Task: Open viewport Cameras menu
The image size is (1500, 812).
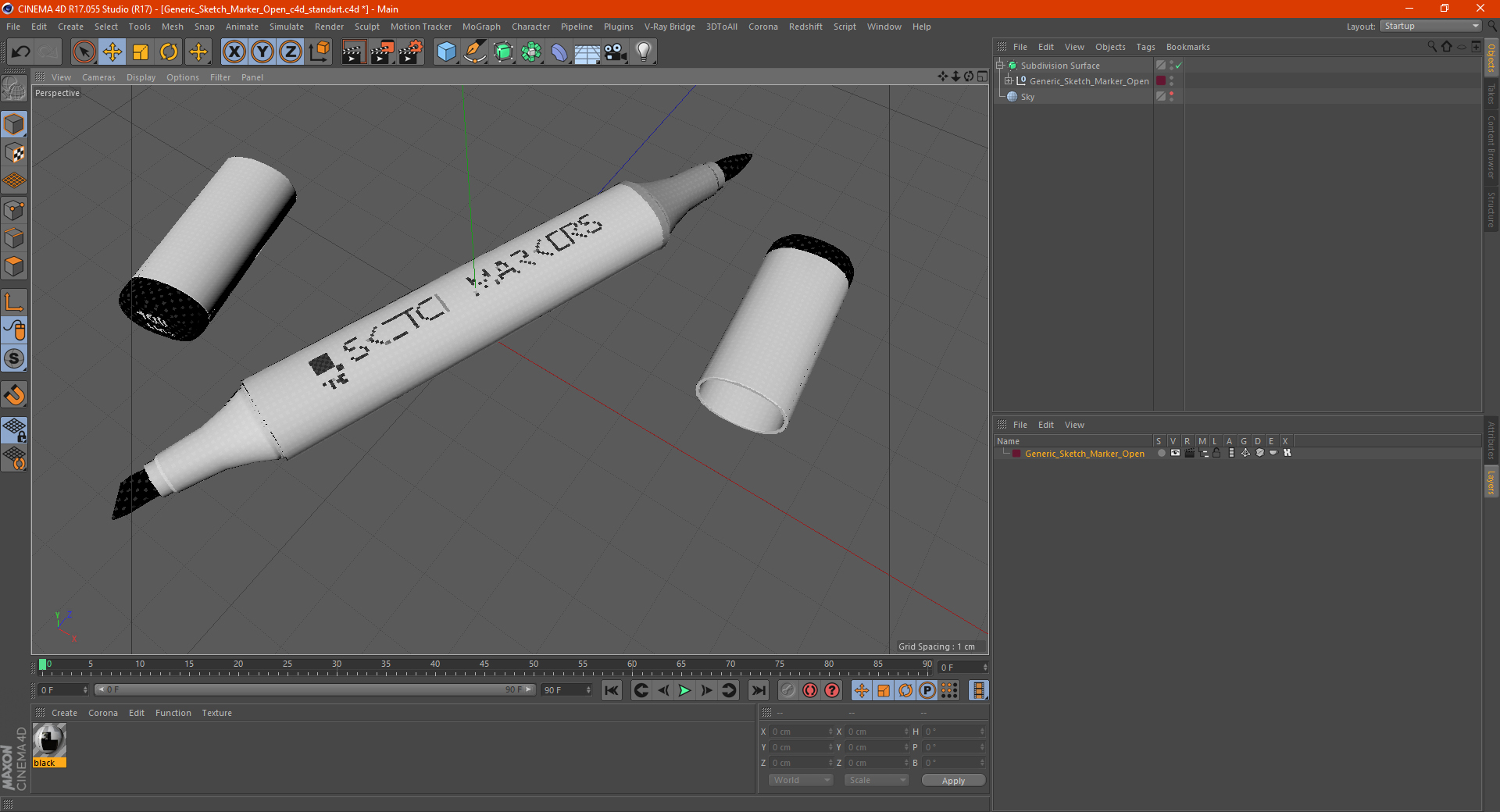Action: pos(98,77)
